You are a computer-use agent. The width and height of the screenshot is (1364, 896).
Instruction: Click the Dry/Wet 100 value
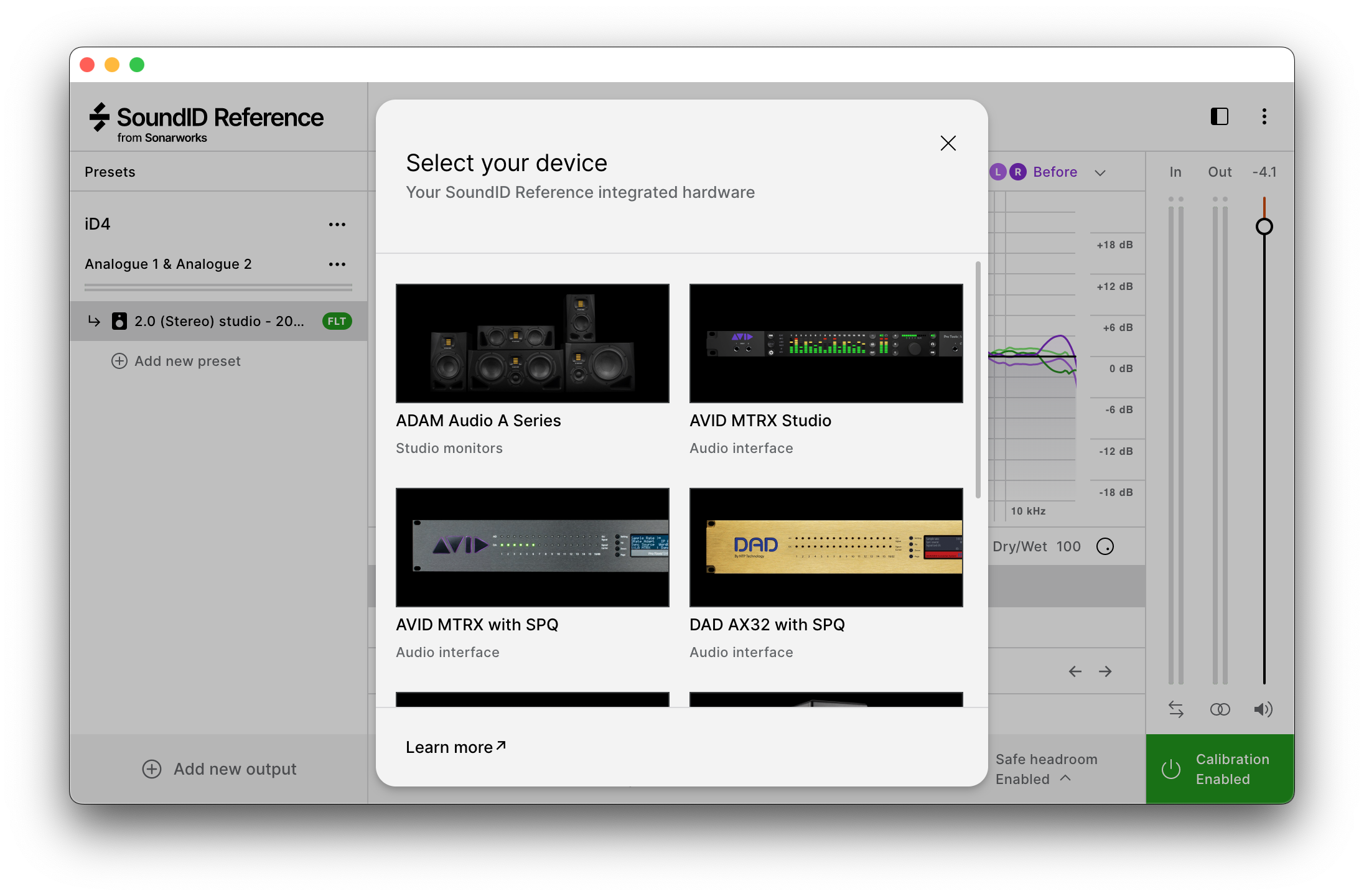[1068, 546]
